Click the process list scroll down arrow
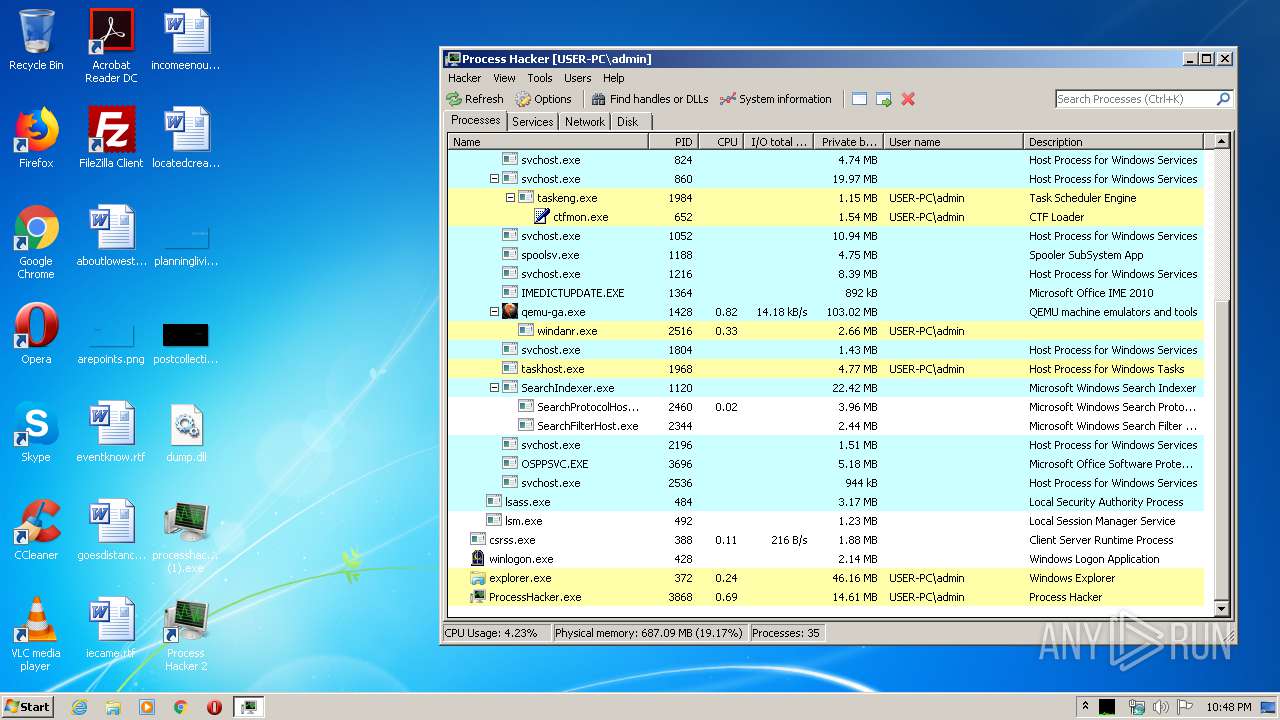 click(1220, 608)
